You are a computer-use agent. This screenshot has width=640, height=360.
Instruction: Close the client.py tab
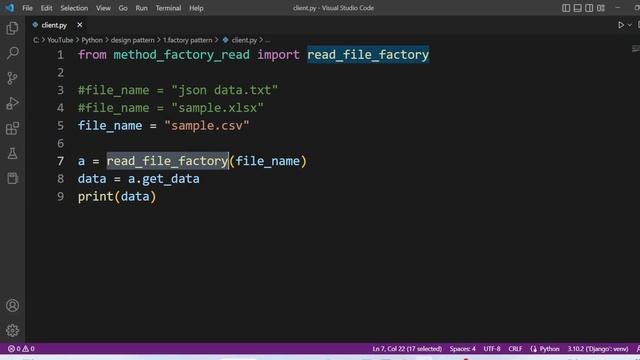click(80, 25)
